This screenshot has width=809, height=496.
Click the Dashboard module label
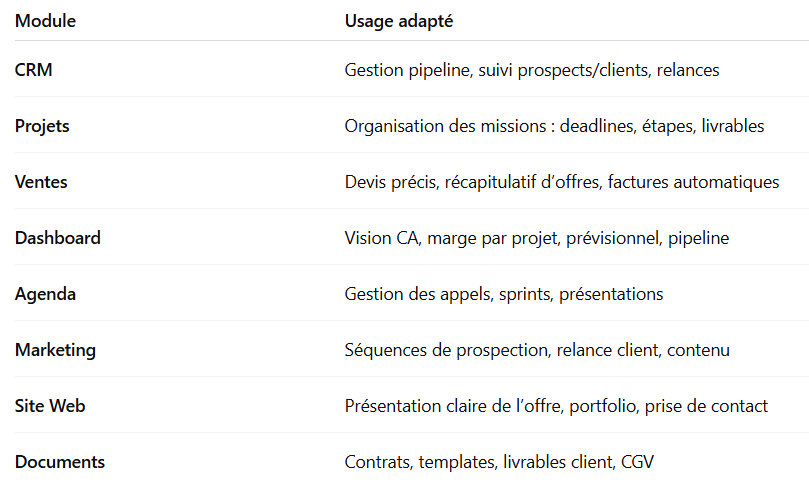(x=57, y=238)
